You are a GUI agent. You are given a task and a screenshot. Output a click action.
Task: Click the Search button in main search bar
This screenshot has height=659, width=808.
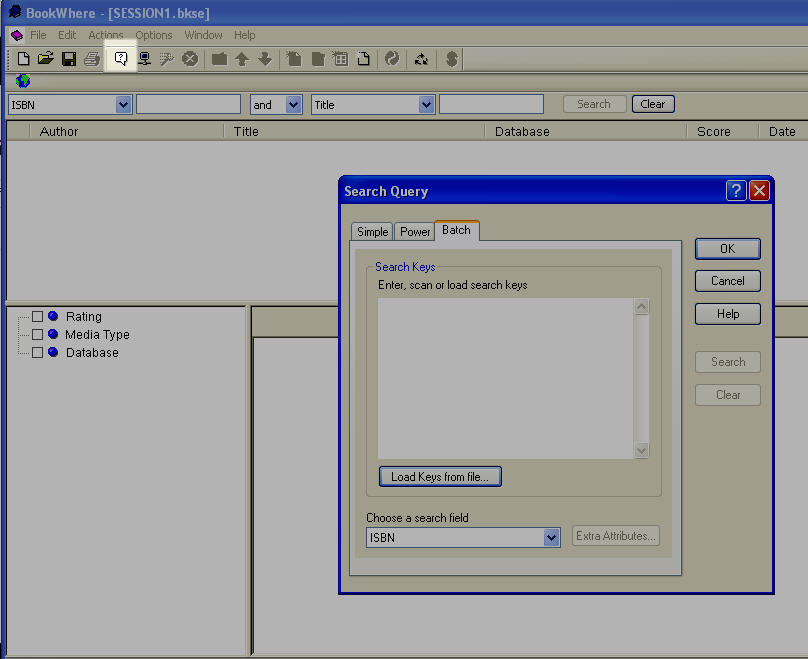[x=595, y=104]
